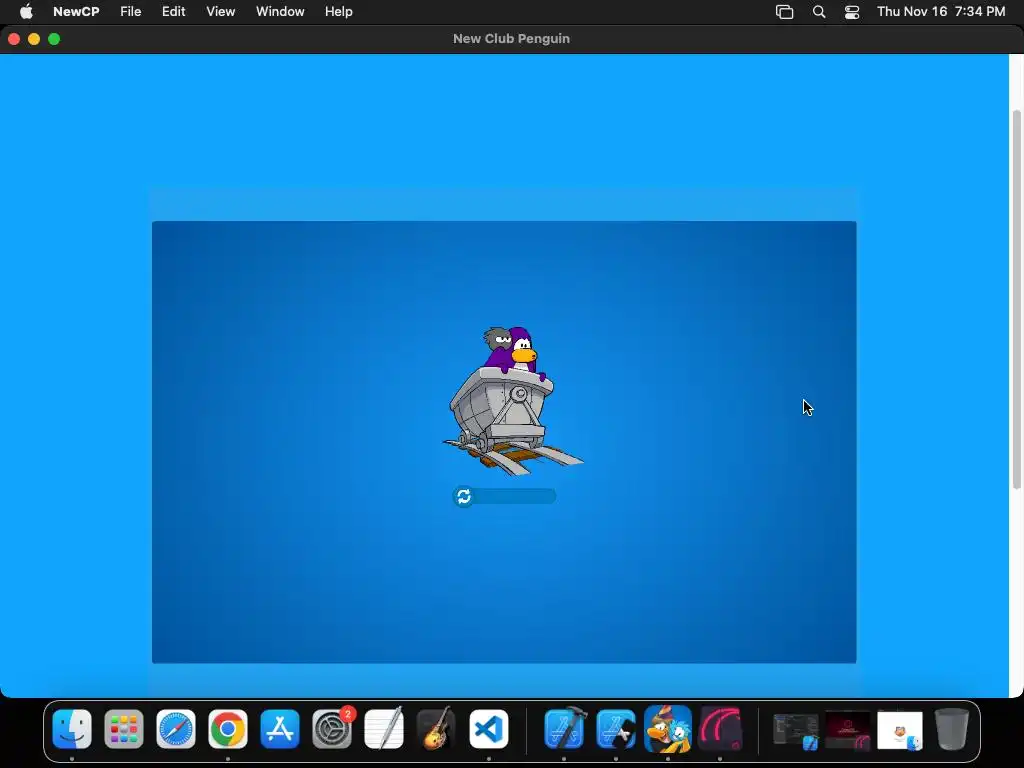This screenshot has width=1024, height=768.
Task: Open the dark red arc app in Dock
Action: pos(720,729)
